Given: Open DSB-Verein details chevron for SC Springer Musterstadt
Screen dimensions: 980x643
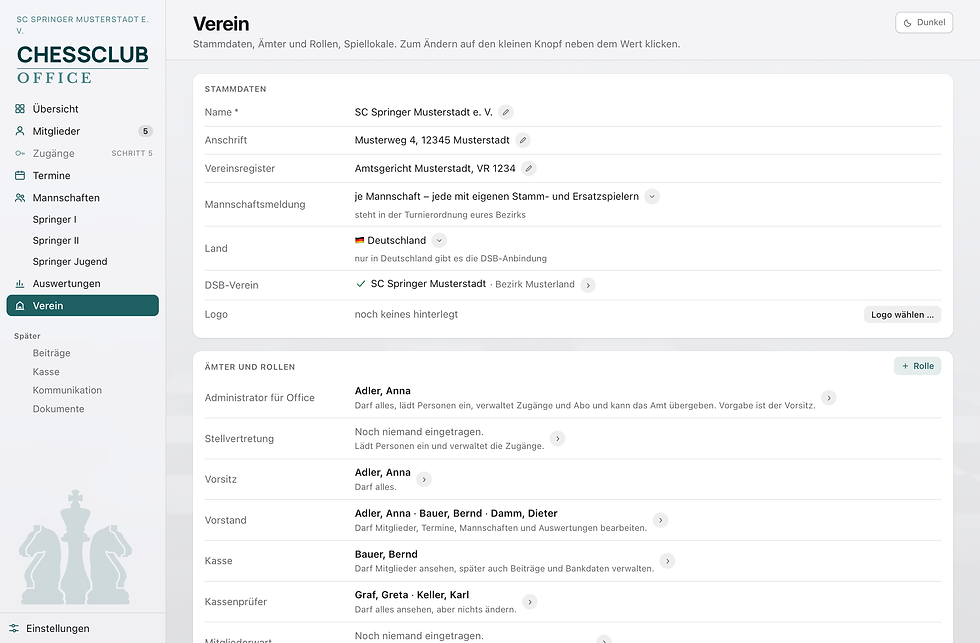Looking at the screenshot, I should coord(588,285).
